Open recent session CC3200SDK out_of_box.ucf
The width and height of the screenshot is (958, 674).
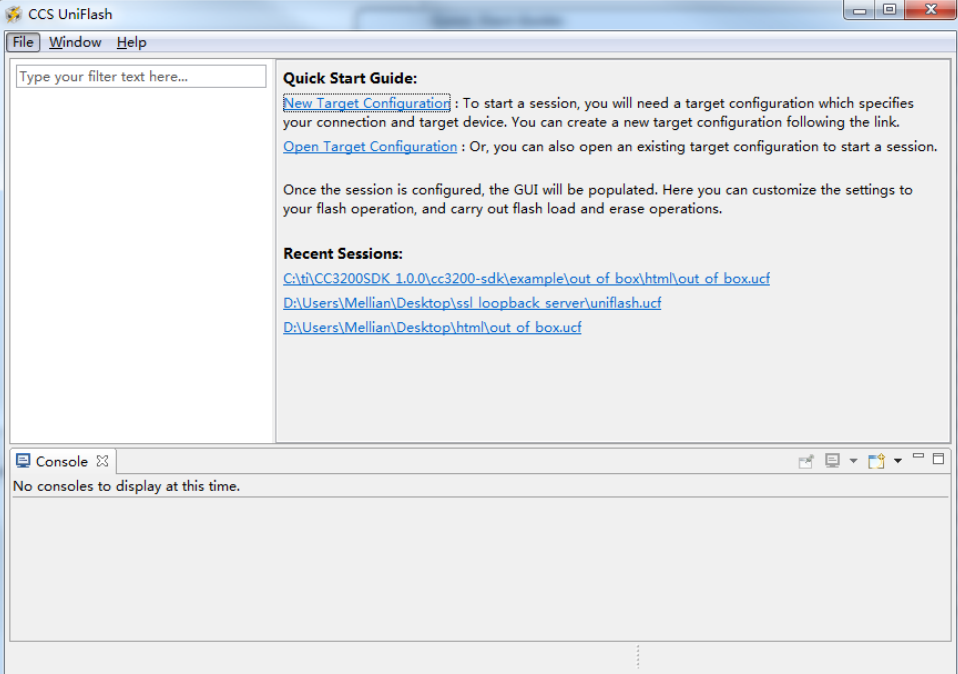coord(526,279)
